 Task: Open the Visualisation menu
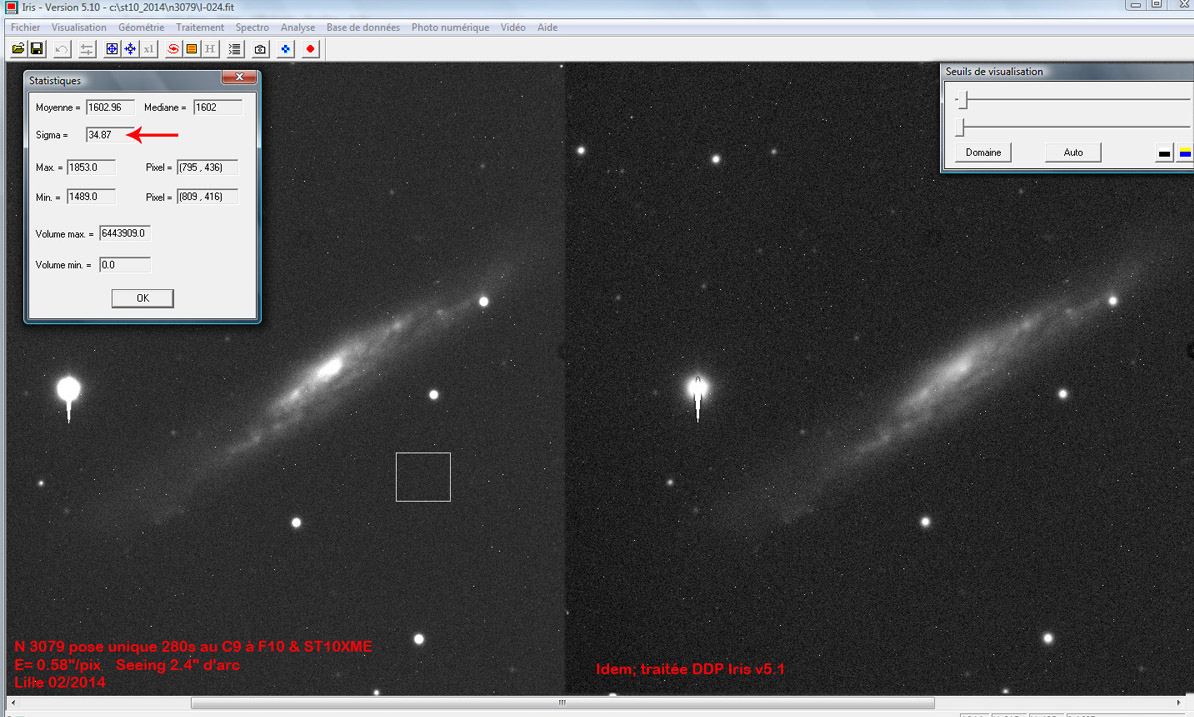(x=79, y=27)
